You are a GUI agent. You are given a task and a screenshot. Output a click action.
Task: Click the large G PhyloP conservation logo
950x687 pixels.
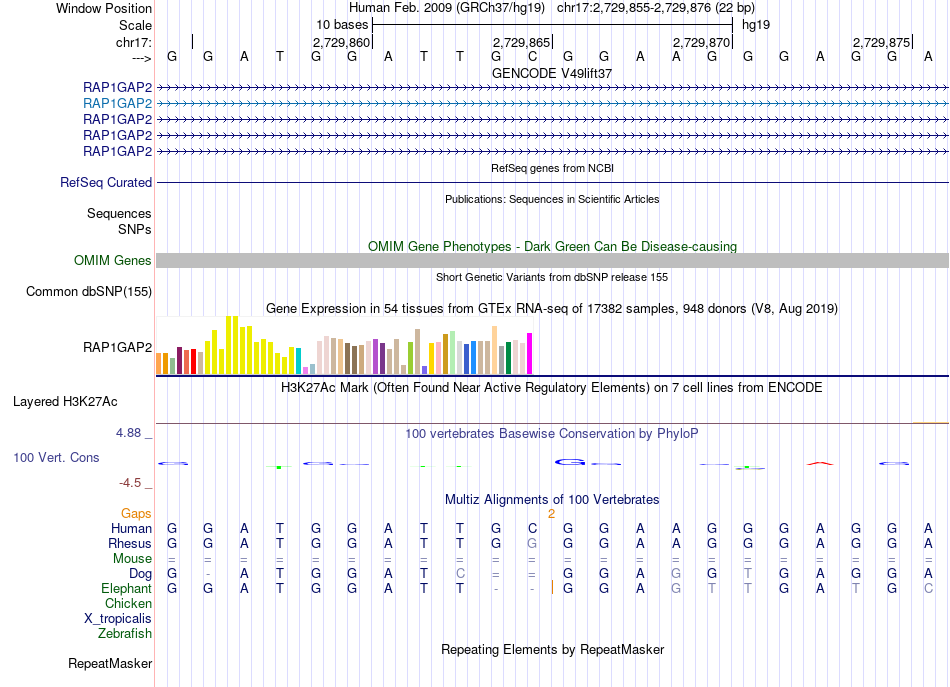coord(570,462)
